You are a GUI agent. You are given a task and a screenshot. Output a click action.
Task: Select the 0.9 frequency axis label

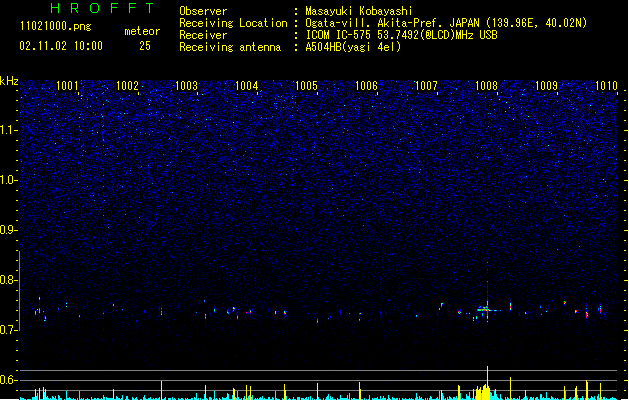point(9,230)
